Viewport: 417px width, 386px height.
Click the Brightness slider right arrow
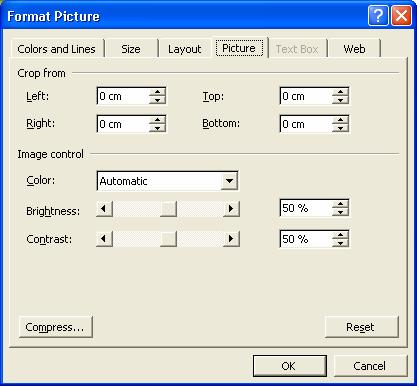[231, 209]
